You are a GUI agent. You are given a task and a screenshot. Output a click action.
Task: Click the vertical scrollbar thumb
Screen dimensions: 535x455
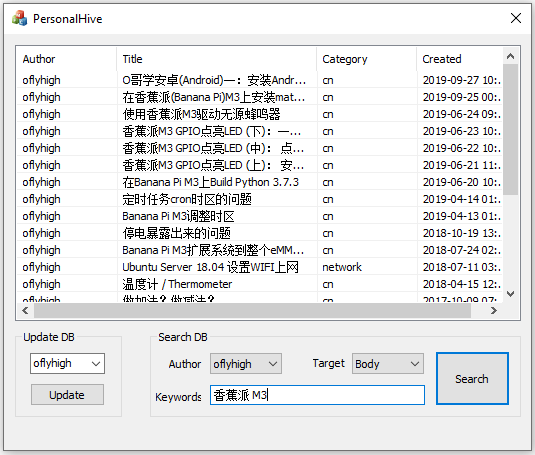click(x=510, y=129)
